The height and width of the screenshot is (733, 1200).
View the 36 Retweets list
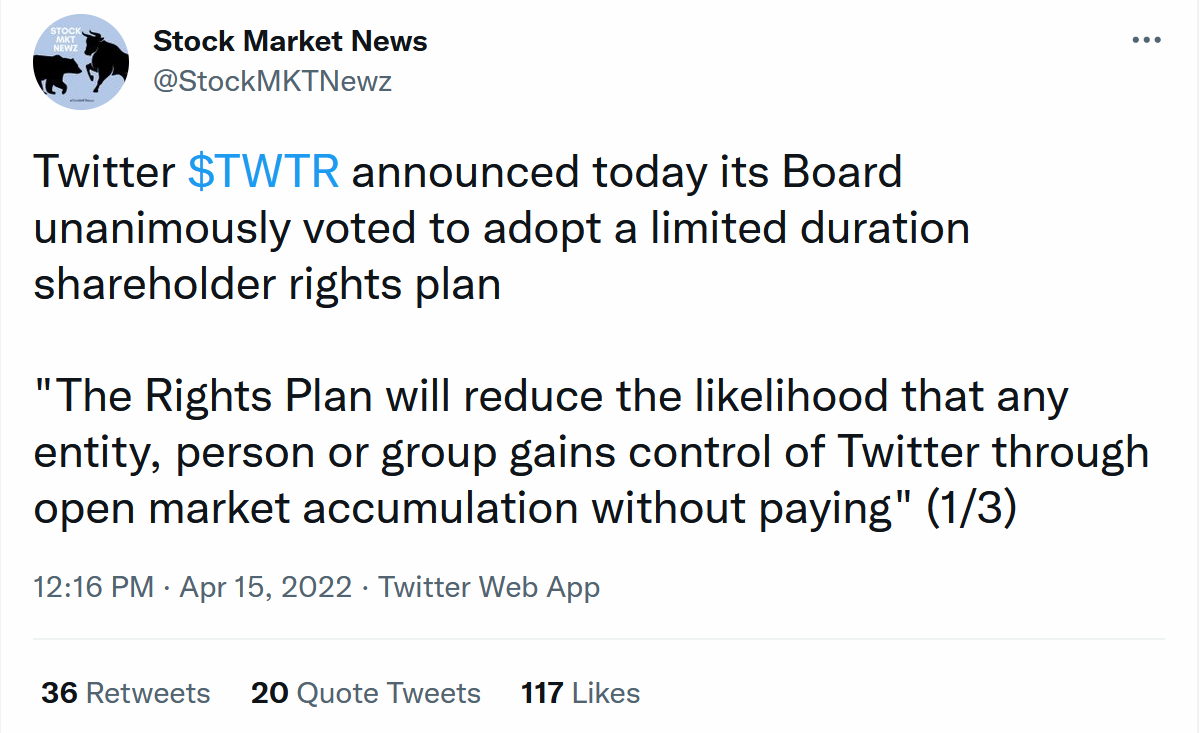click(x=126, y=693)
